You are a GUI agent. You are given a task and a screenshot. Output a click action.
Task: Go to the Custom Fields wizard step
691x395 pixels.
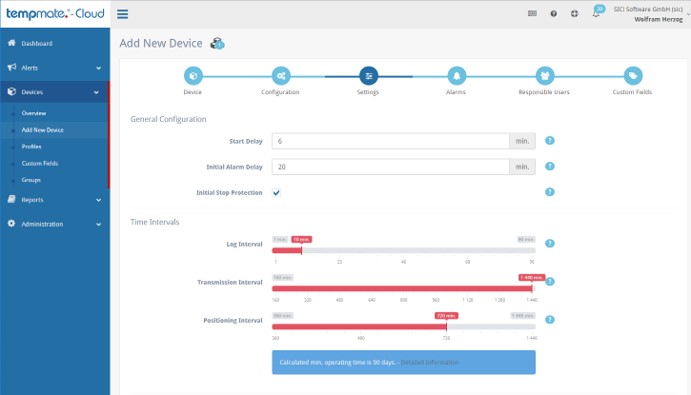point(633,76)
